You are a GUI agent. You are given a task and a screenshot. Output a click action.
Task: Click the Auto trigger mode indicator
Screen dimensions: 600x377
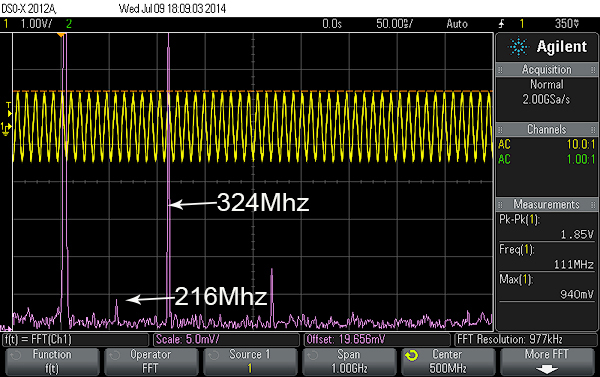point(457,24)
